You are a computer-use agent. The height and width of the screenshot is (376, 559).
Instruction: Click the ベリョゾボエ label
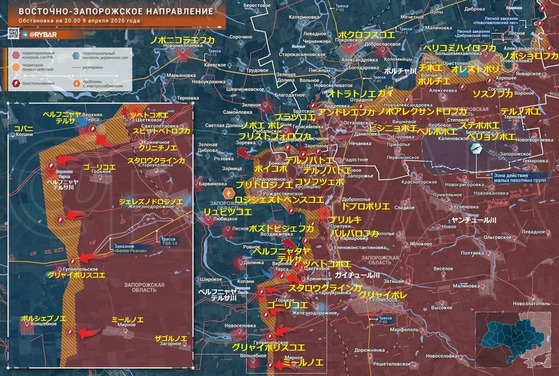pos(491,136)
